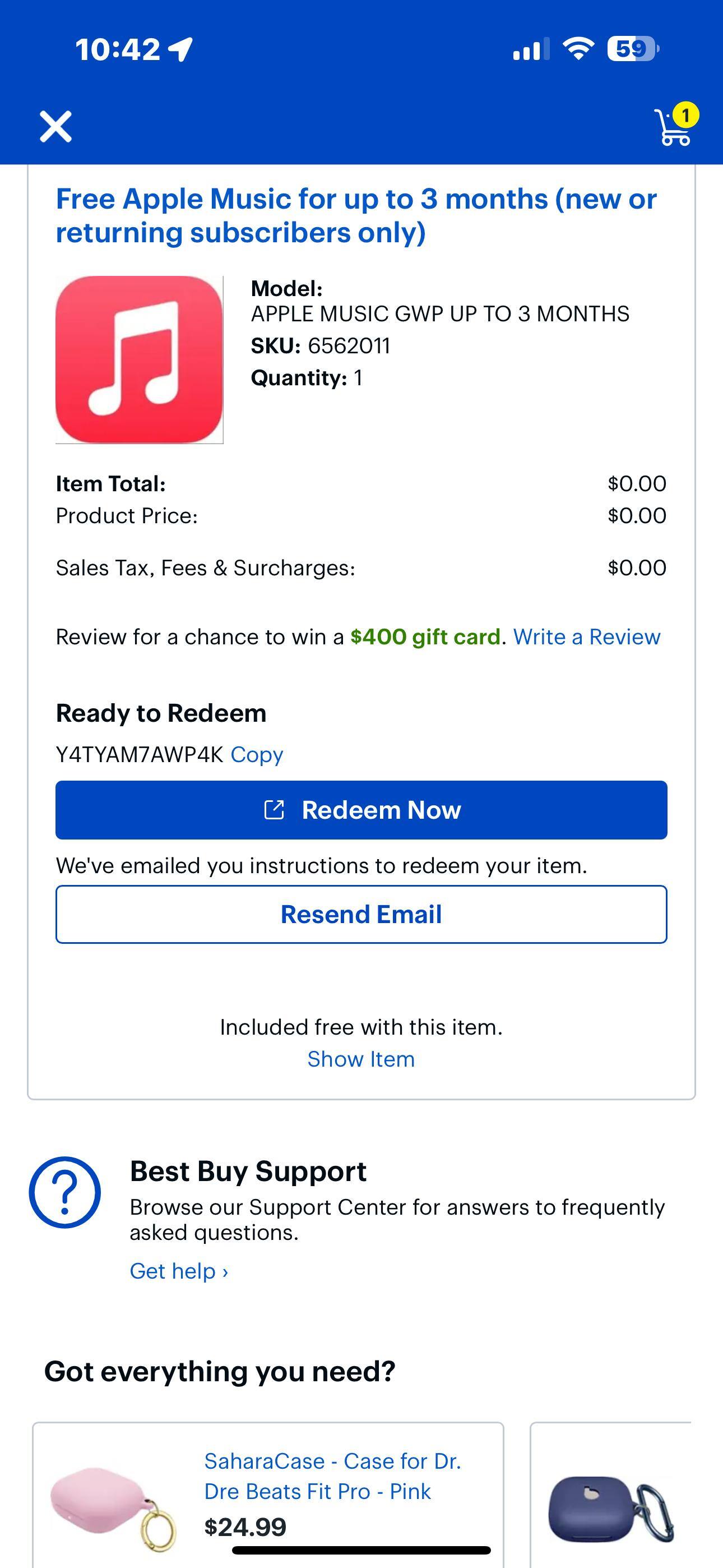The width and height of the screenshot is (723, 1568).
Task: Tap the pink case product image
Action: click(113, 1506)
